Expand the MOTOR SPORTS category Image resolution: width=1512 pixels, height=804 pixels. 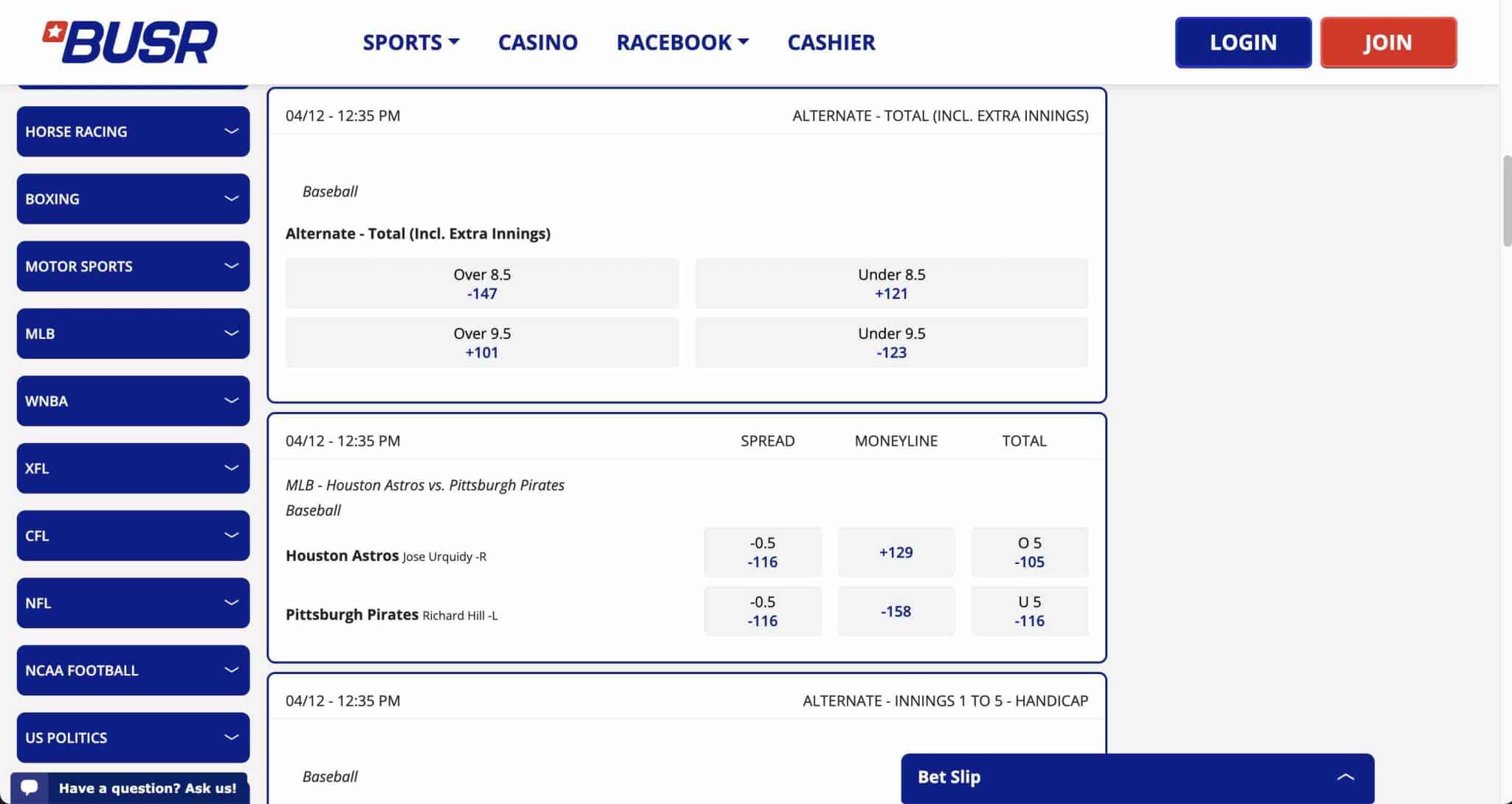(x=133, y=266)
